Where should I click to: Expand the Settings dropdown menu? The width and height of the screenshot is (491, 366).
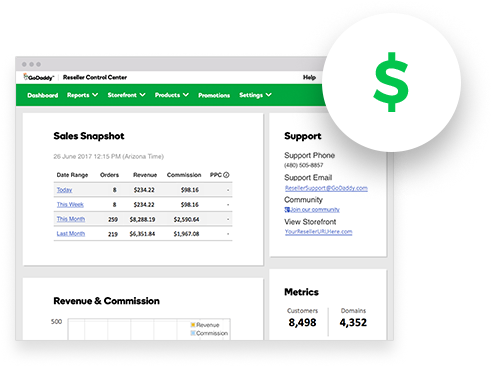255,95
